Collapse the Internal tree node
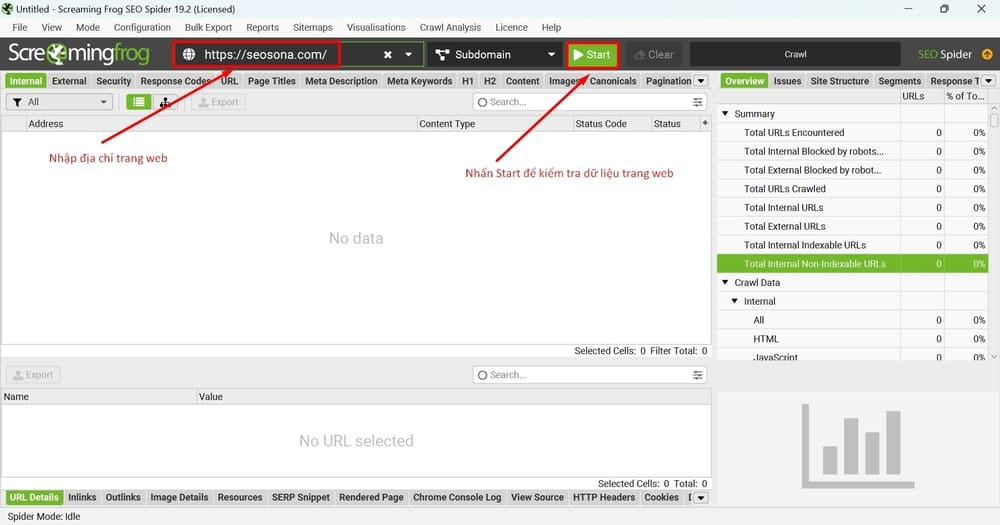Screen dimensions: 1000x525 tap(735, 301)
